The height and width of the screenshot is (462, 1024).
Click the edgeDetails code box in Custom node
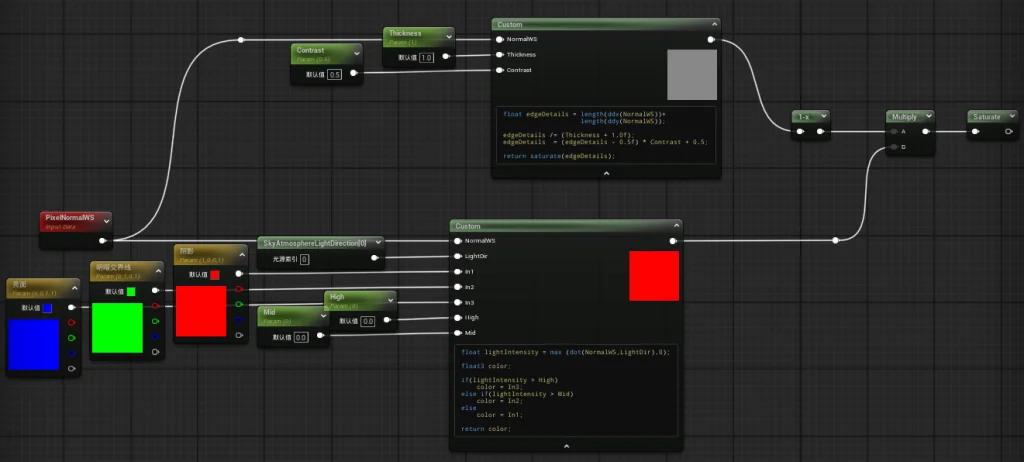606,135
